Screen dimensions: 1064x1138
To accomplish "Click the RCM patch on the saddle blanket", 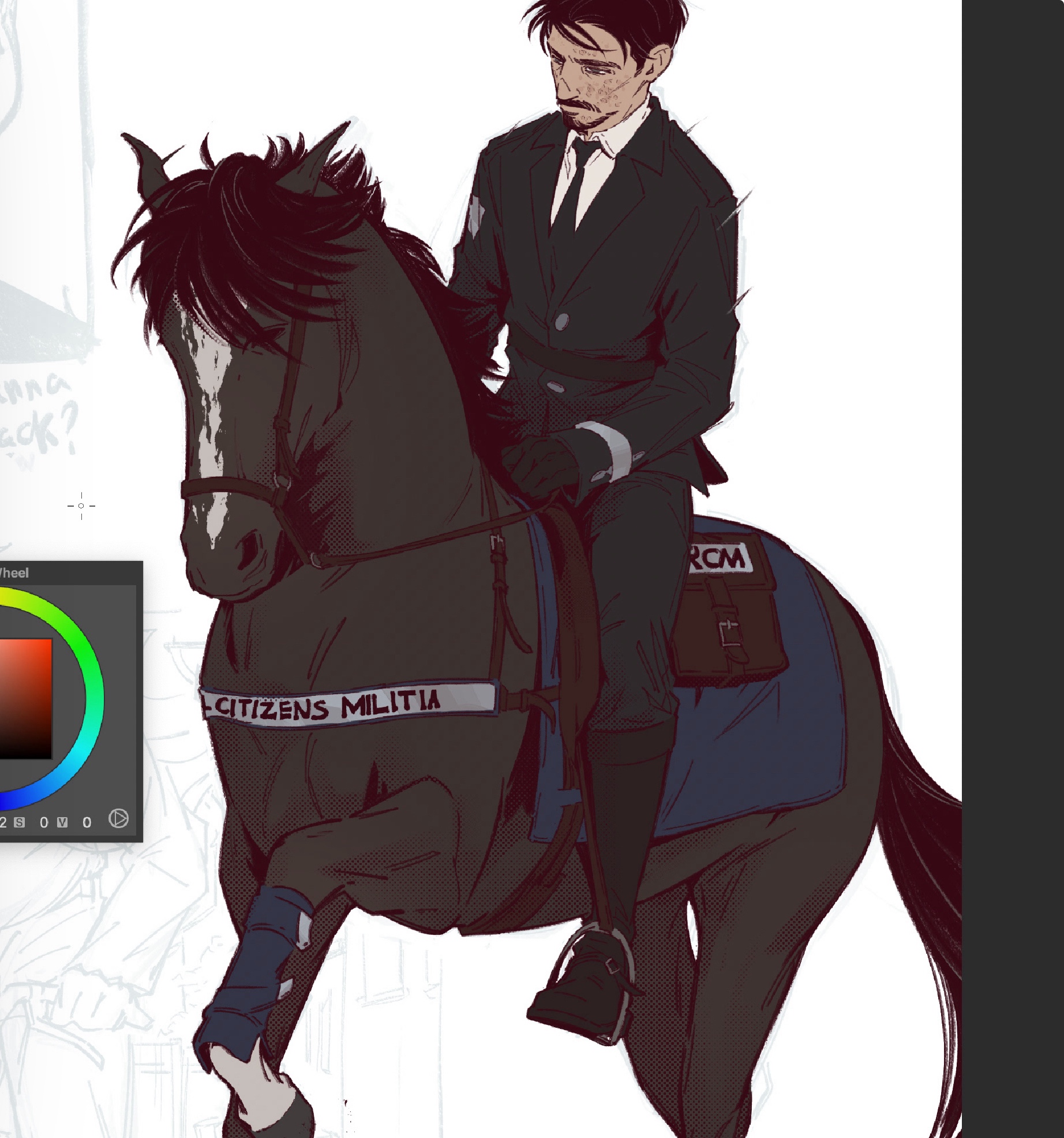I will coord(720,559).
